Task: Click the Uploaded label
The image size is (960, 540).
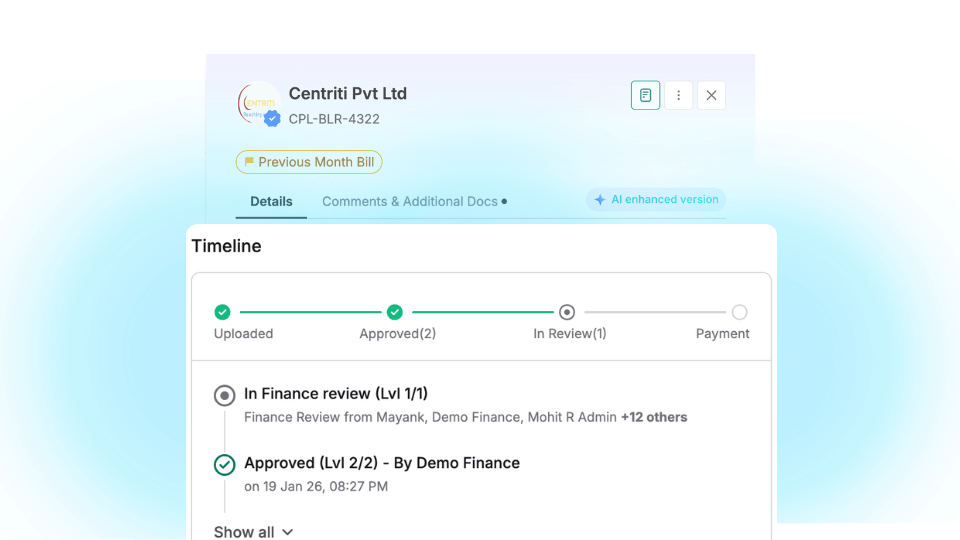Action: click(243, 334)
